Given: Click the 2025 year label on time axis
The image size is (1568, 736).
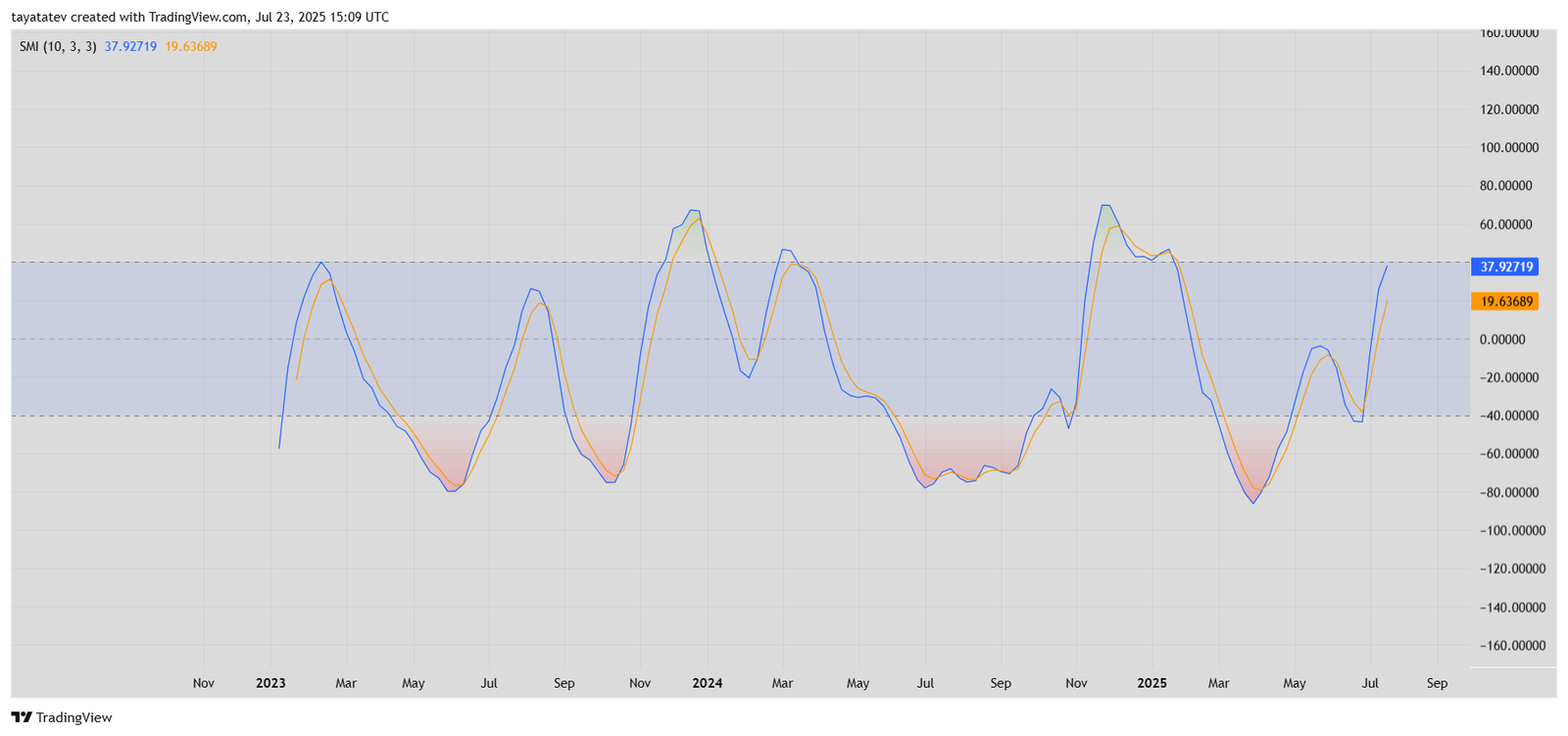Looking at the screenshot, I should click(x=1151, y=683).
